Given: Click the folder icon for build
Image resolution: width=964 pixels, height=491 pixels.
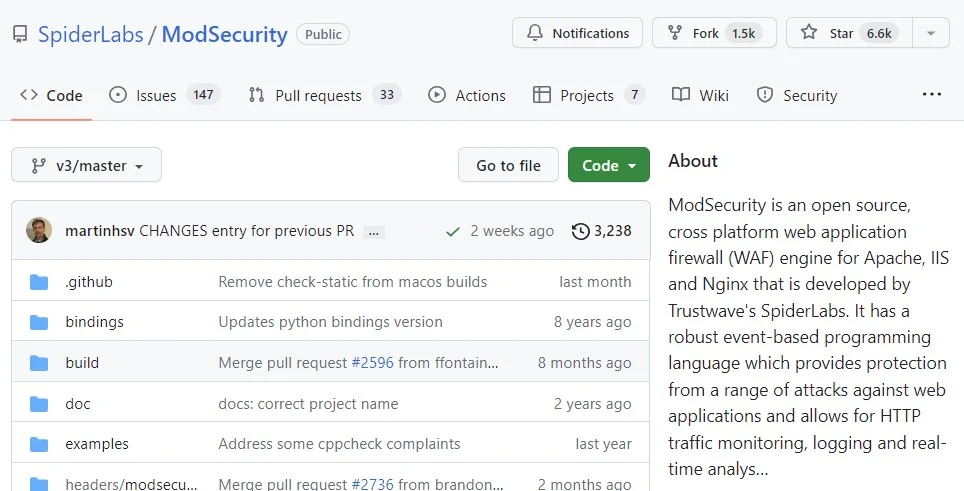Looking at the screenshot, I should 39,363.
